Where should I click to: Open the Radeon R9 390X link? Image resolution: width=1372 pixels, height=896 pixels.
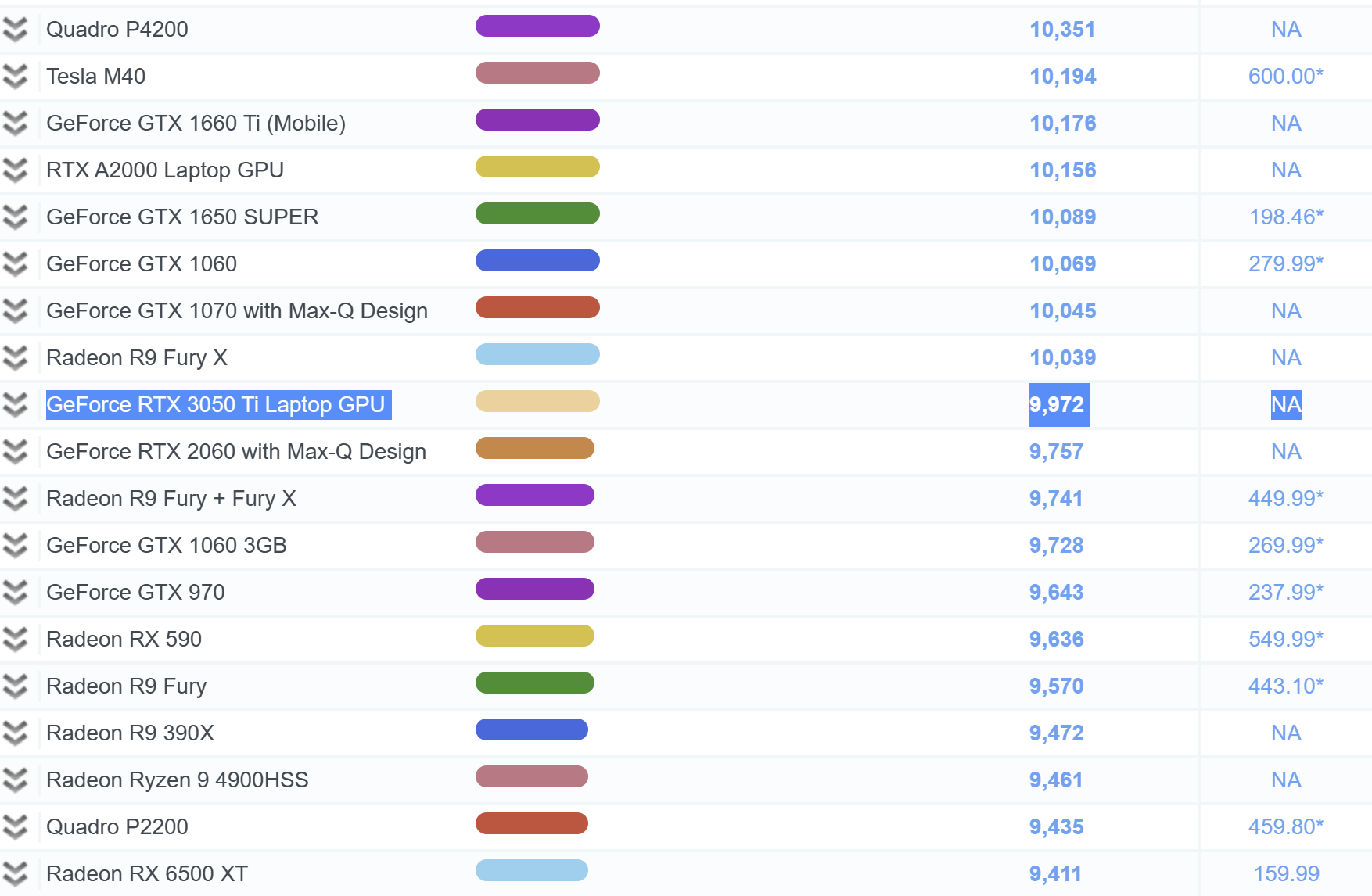(x=130, y=733)
